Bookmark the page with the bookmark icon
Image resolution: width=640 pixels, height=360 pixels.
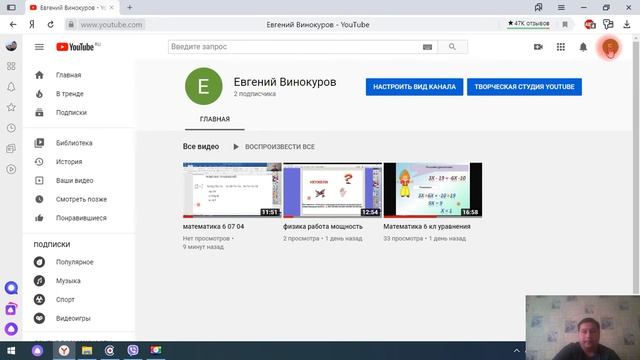(x=565, y=24)
